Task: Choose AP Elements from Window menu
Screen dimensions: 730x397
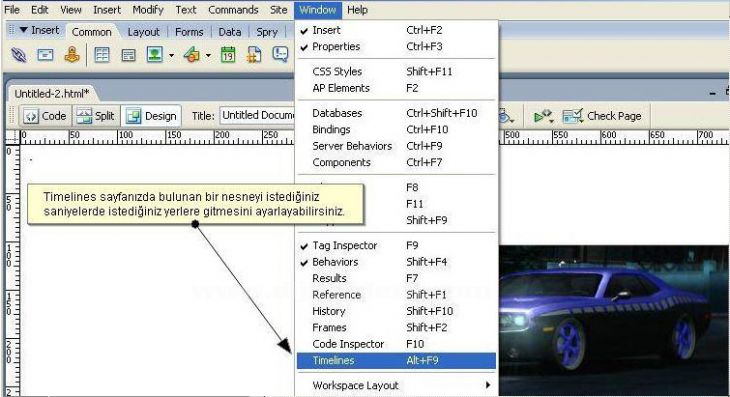Action: click(396, 88)
